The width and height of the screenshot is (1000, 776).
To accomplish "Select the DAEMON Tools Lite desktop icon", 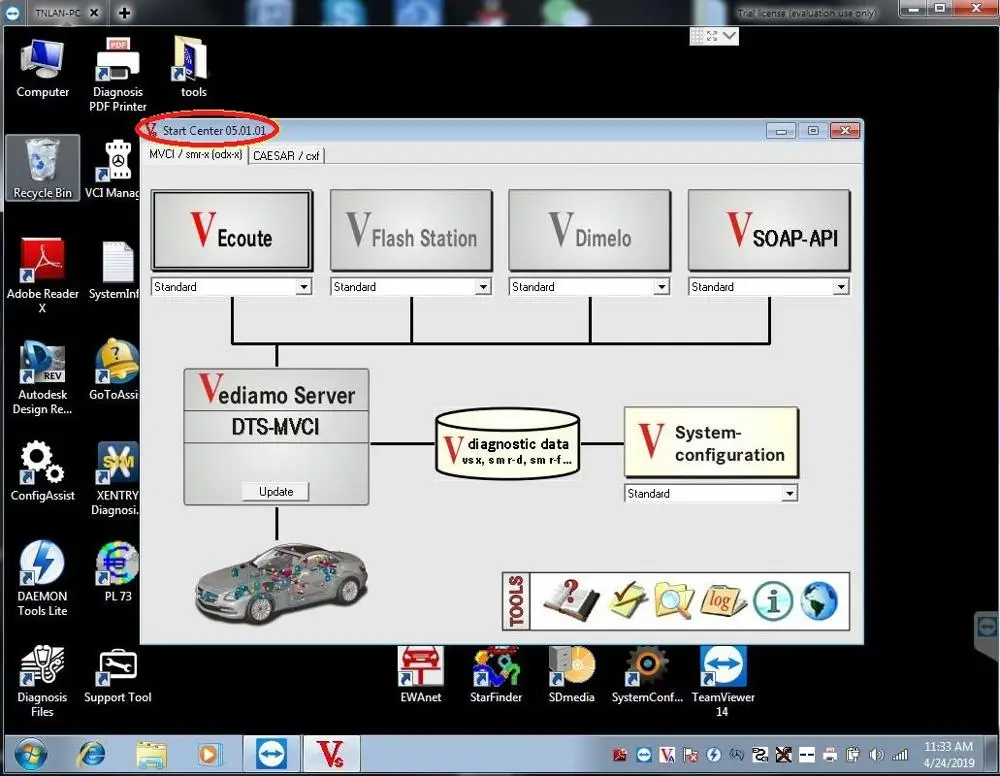I will (42, 579).
